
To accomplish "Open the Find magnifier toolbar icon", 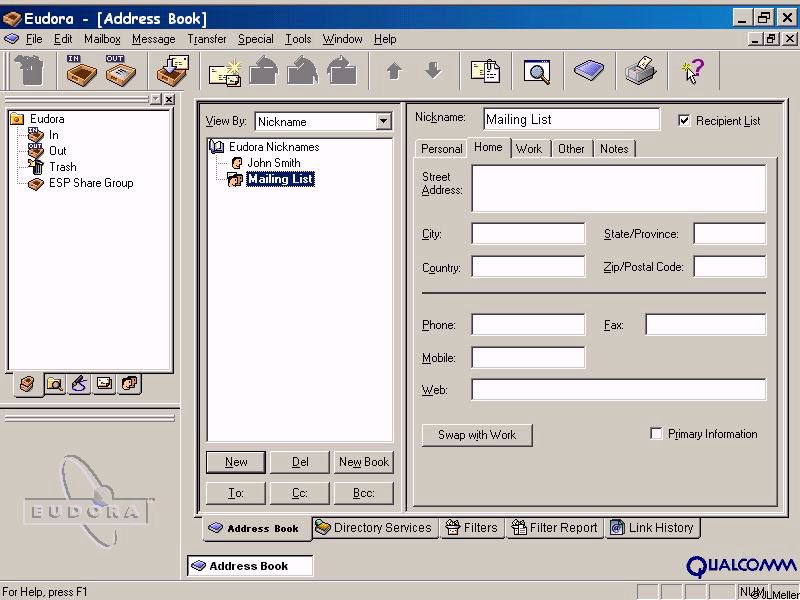I will [537, 71].
